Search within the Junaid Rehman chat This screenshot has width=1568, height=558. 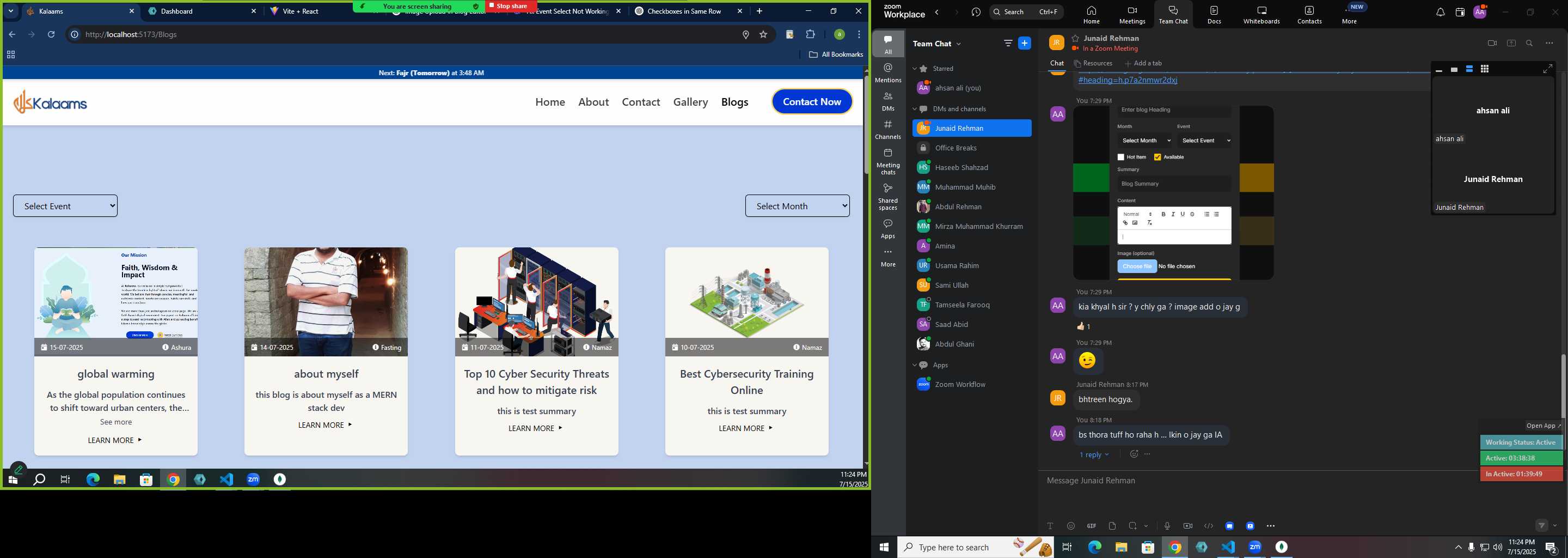[x=1530, y=43]
